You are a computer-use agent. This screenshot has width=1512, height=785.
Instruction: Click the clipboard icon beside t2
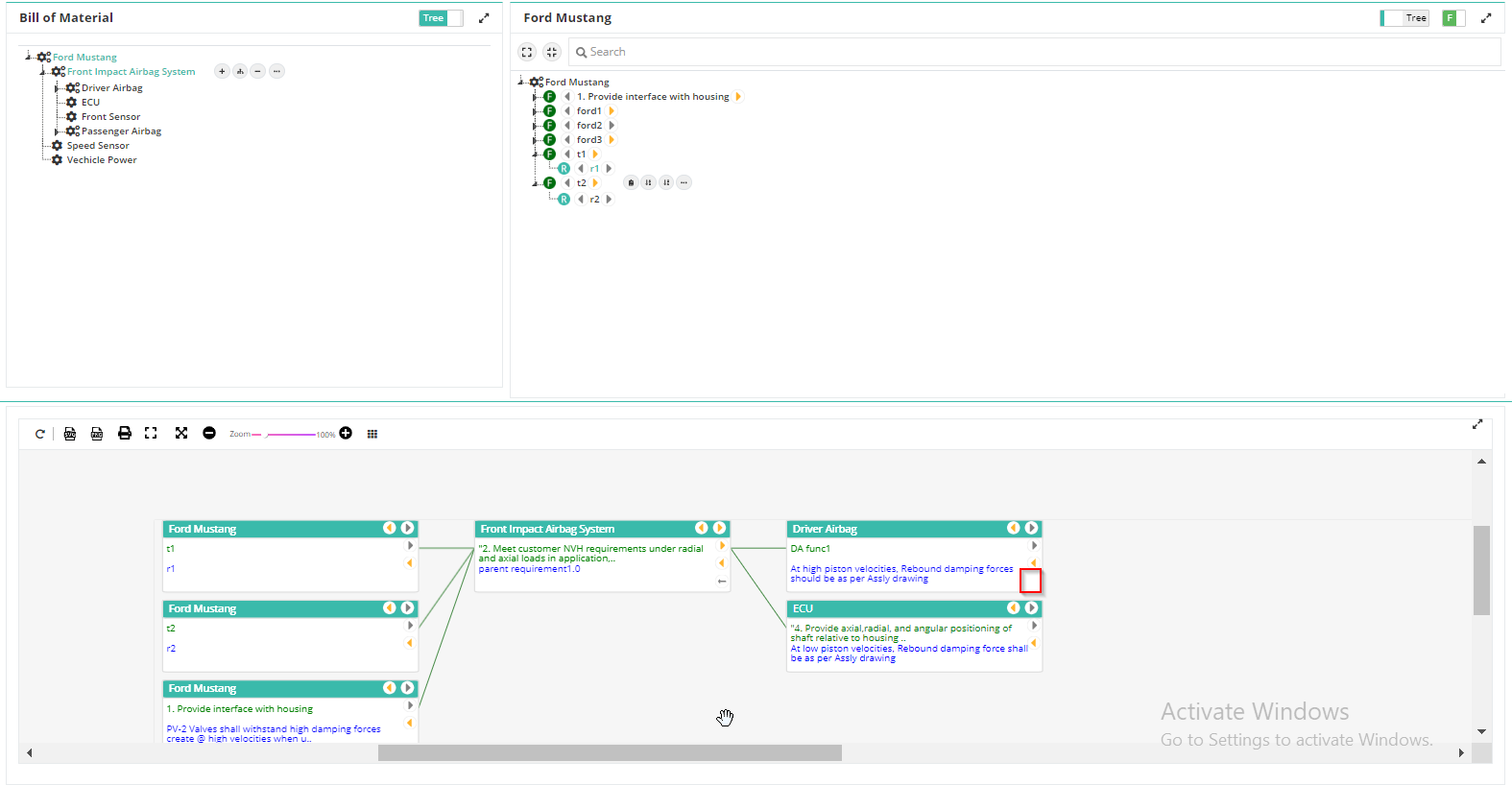(631, 182)
